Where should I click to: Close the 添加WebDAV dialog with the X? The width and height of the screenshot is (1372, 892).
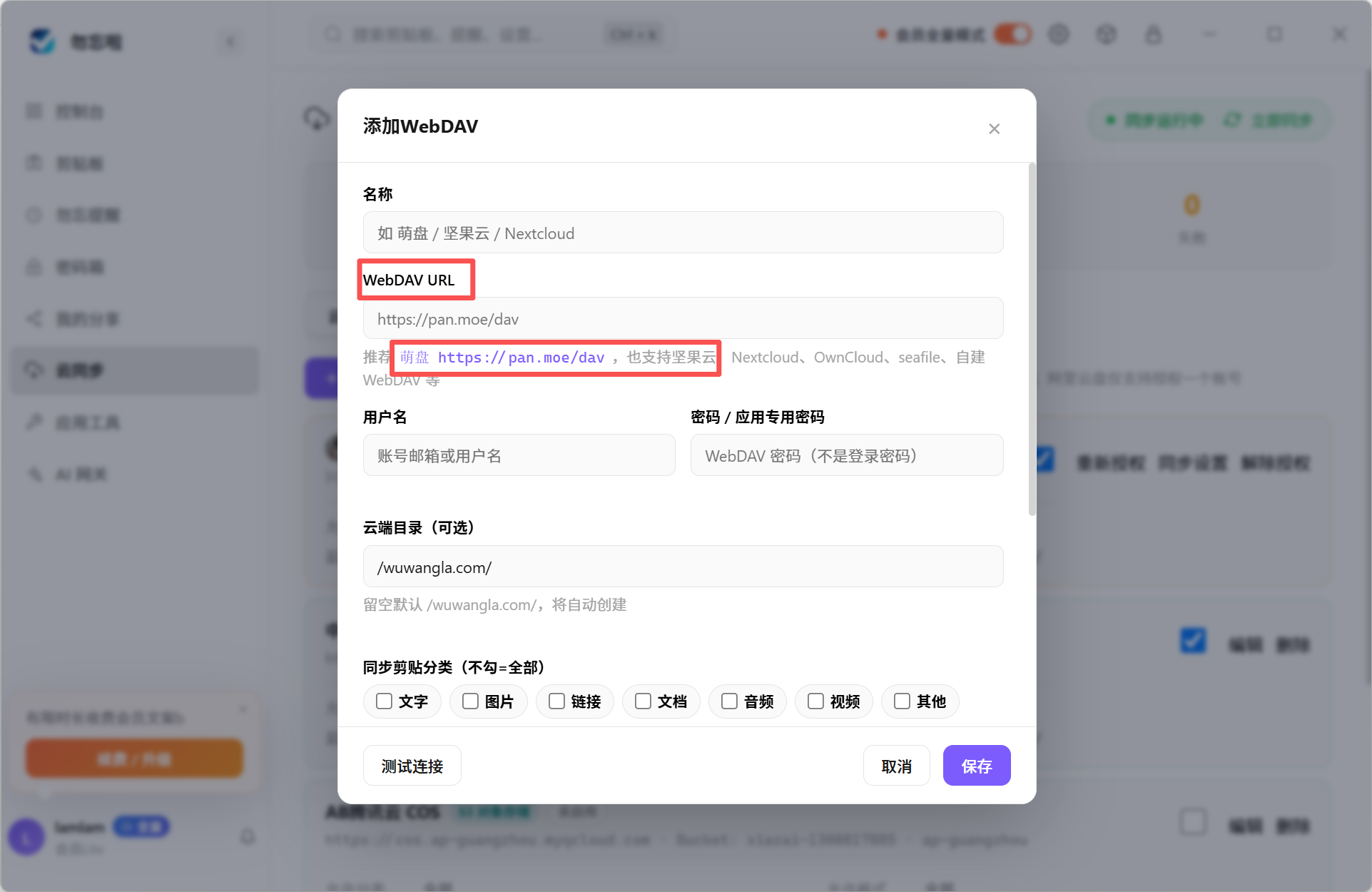tap(994, 128)
